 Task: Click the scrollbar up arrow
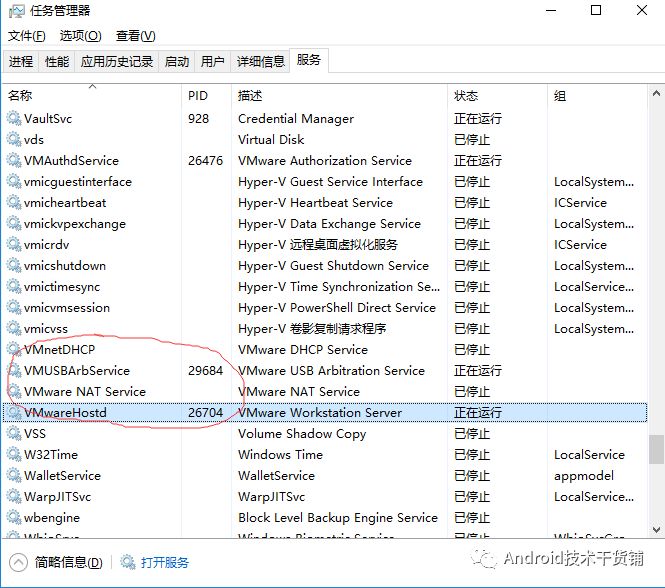[656, 93]
